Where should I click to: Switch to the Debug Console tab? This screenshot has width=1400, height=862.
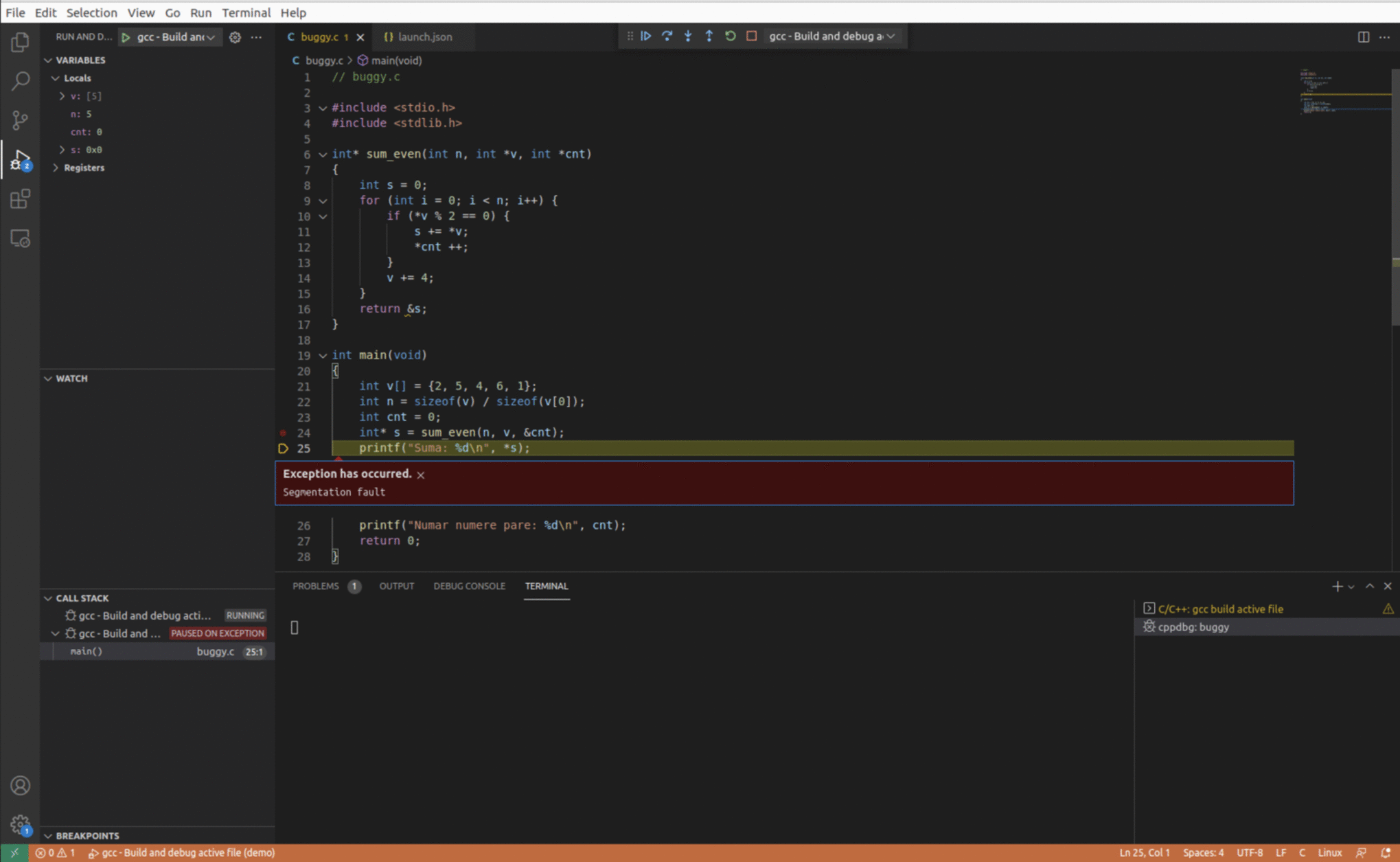tap(469, 586)
